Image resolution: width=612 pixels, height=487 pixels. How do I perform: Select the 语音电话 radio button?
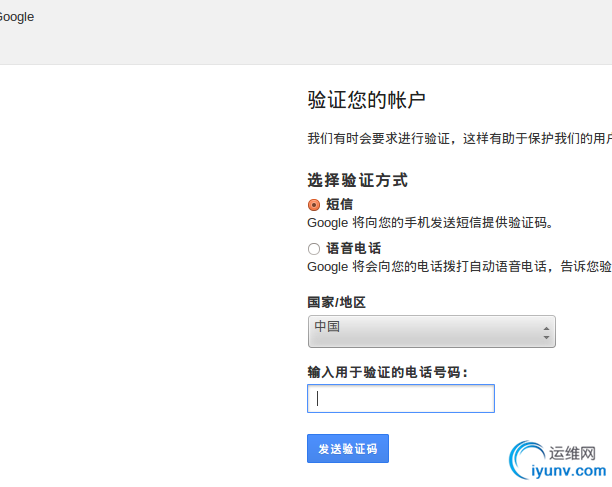click(314, 249)
